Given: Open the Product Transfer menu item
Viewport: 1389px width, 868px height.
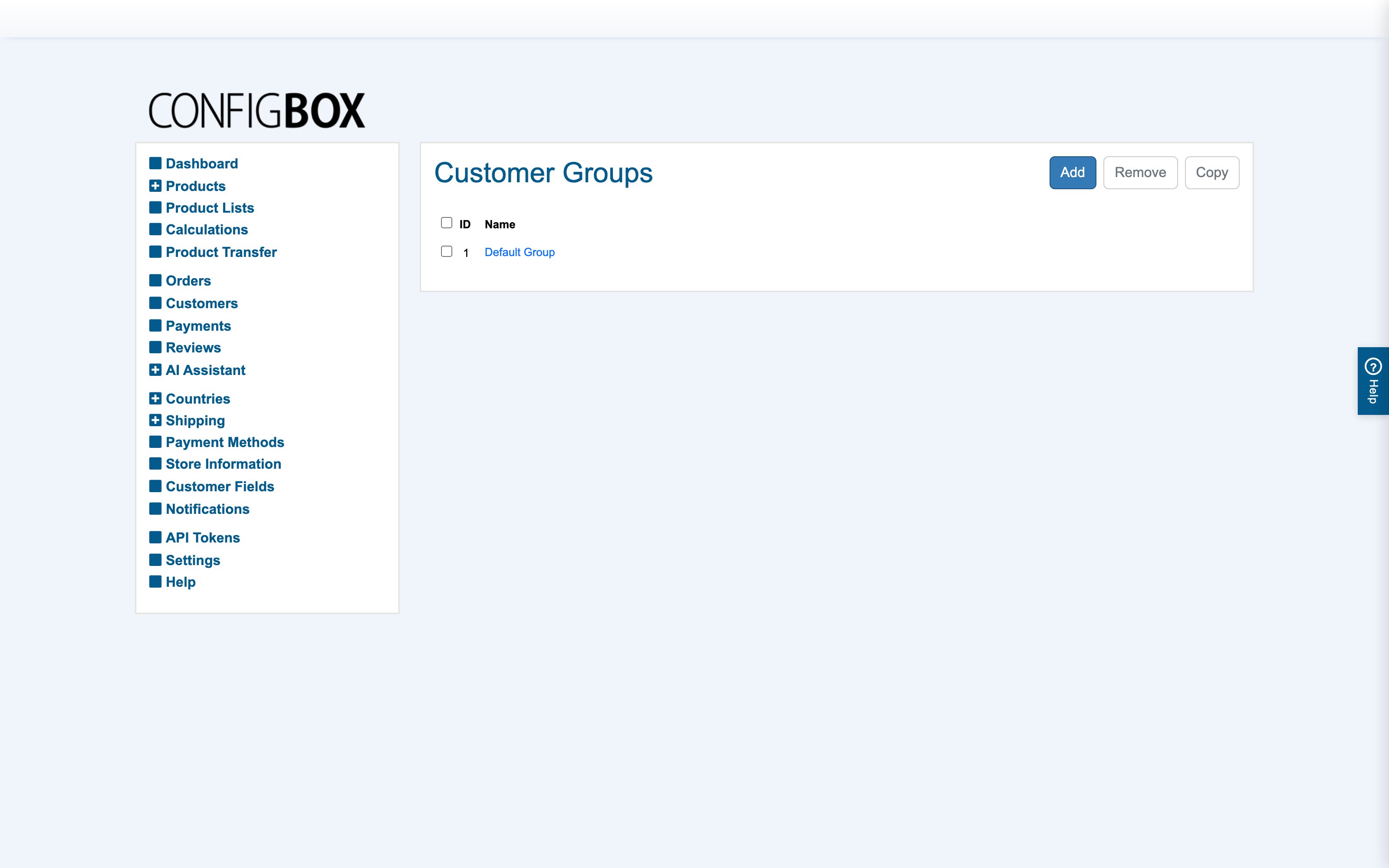Looking at the screenshot, I should click(x=221, y=252).
